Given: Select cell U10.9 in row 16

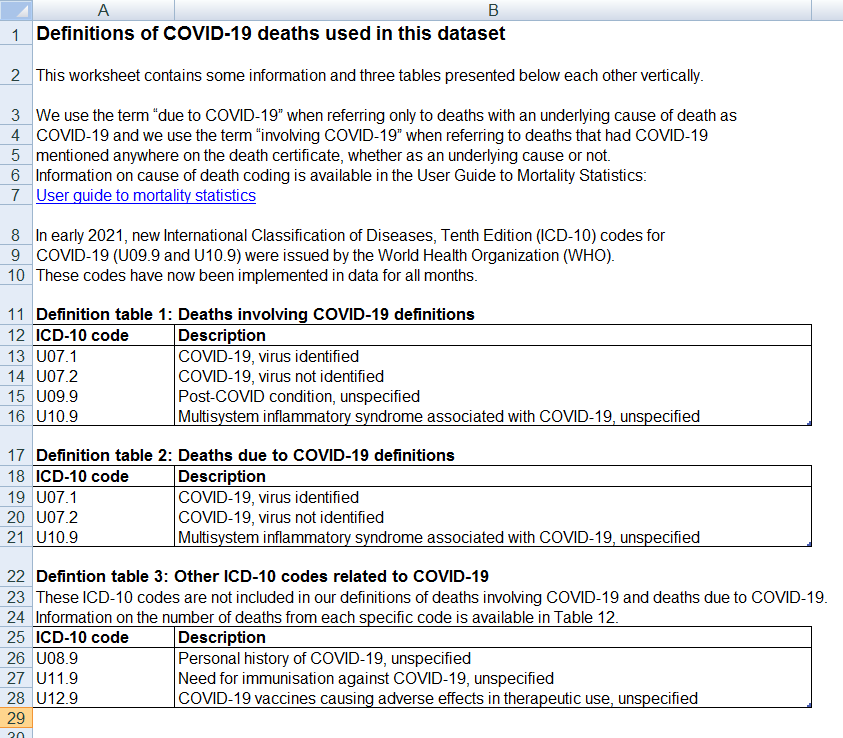Looking at the screenshot, I should point(103,416).
